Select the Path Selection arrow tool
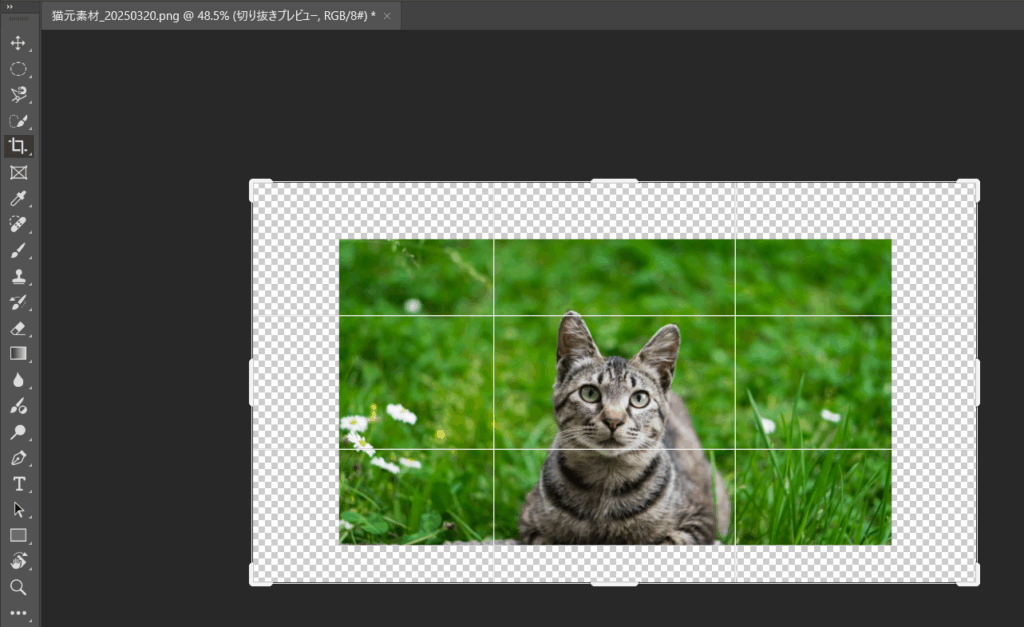 pyautogui.click(x=18, y=509)
